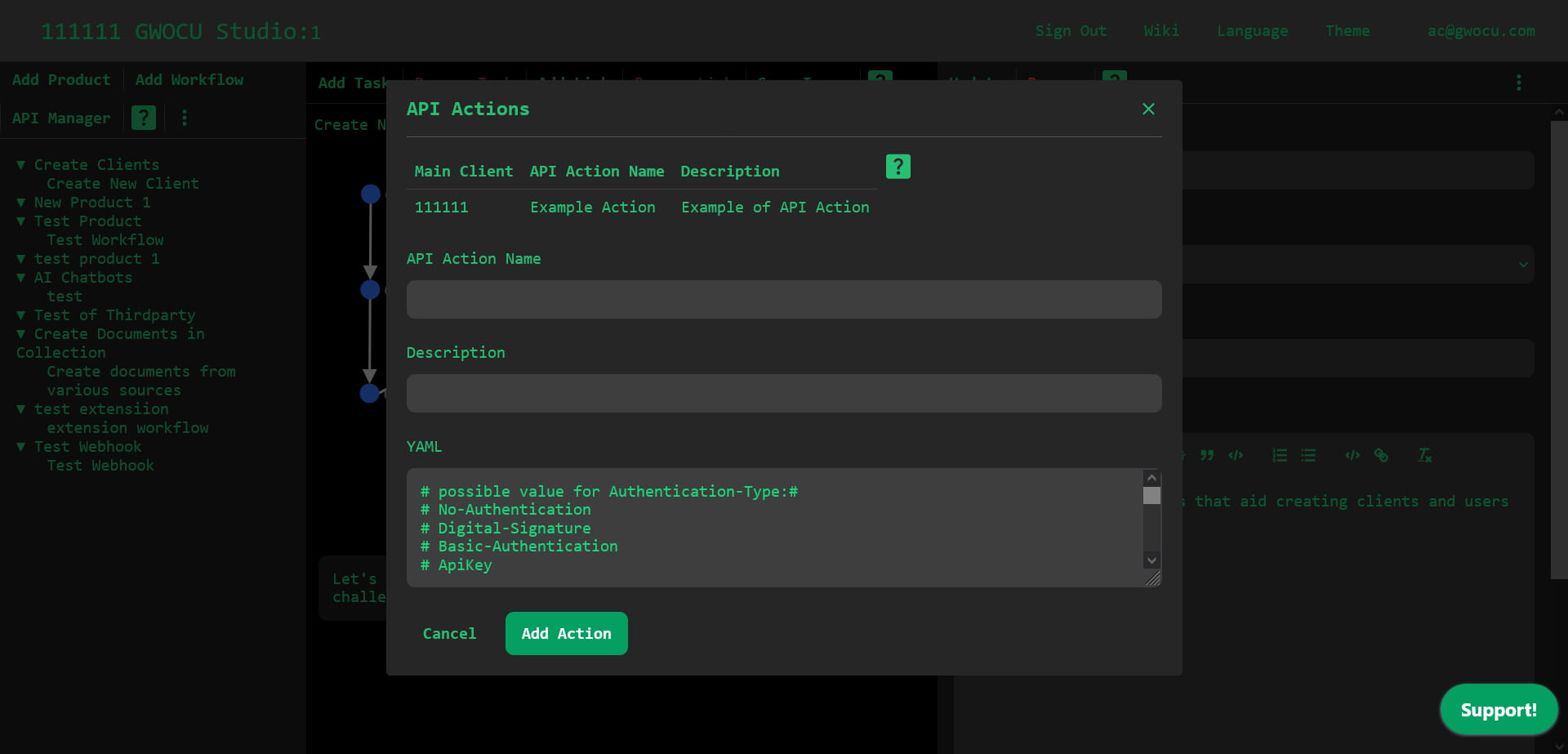Click Add Task in the workflow toolbar
1568x754 pixels.
click(x=353, y=83)
